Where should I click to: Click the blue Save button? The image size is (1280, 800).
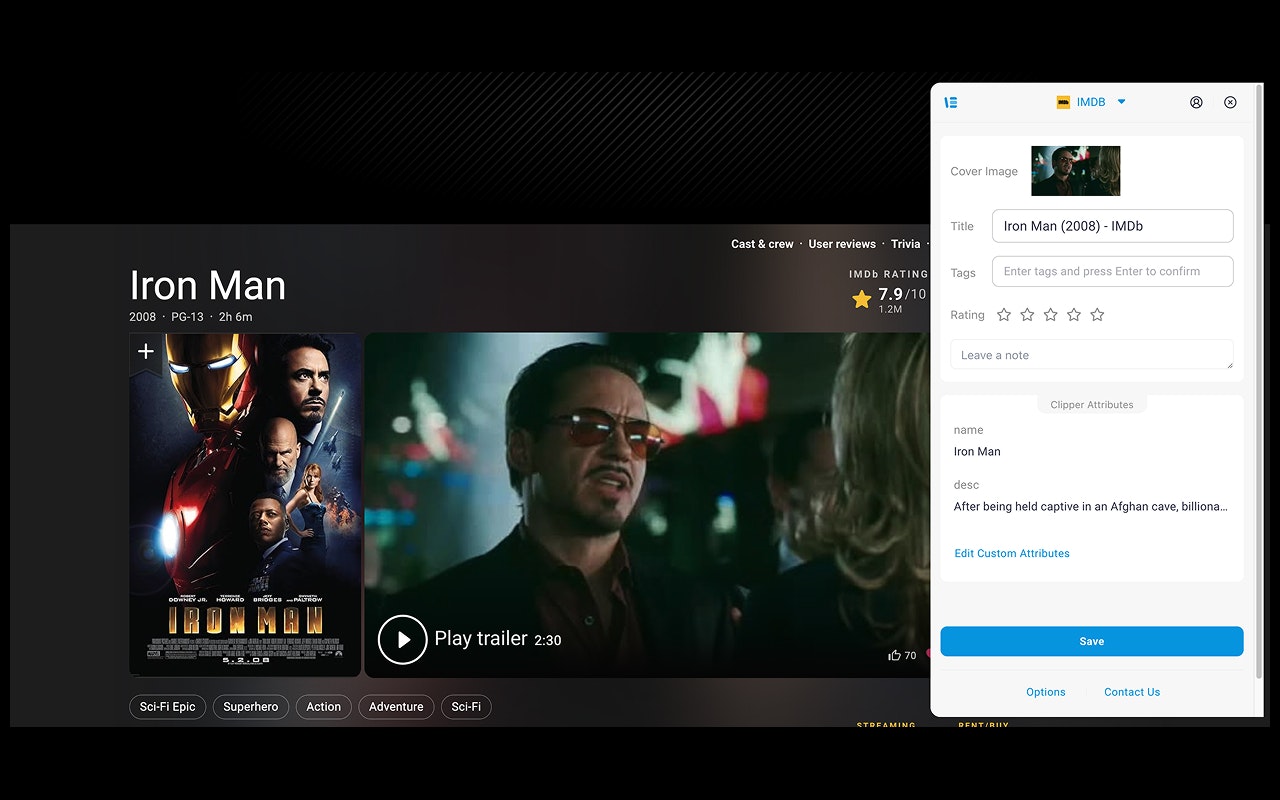(x=1092, y=641)
